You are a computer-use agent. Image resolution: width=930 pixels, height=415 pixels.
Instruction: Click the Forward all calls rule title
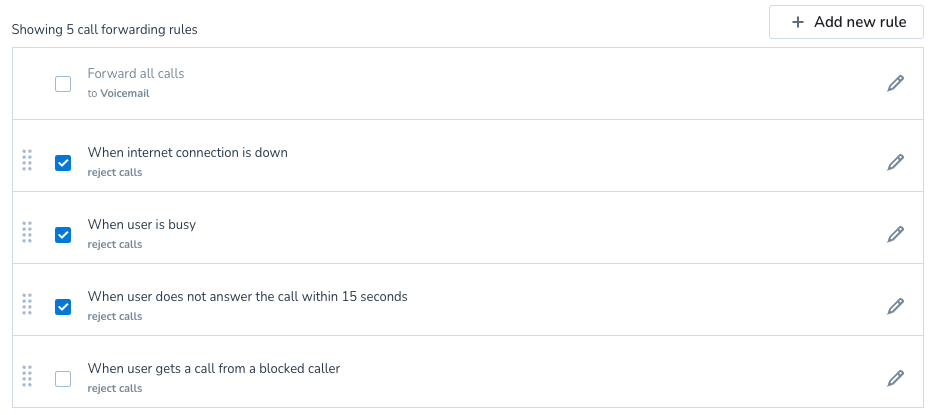tap(136, 74)
